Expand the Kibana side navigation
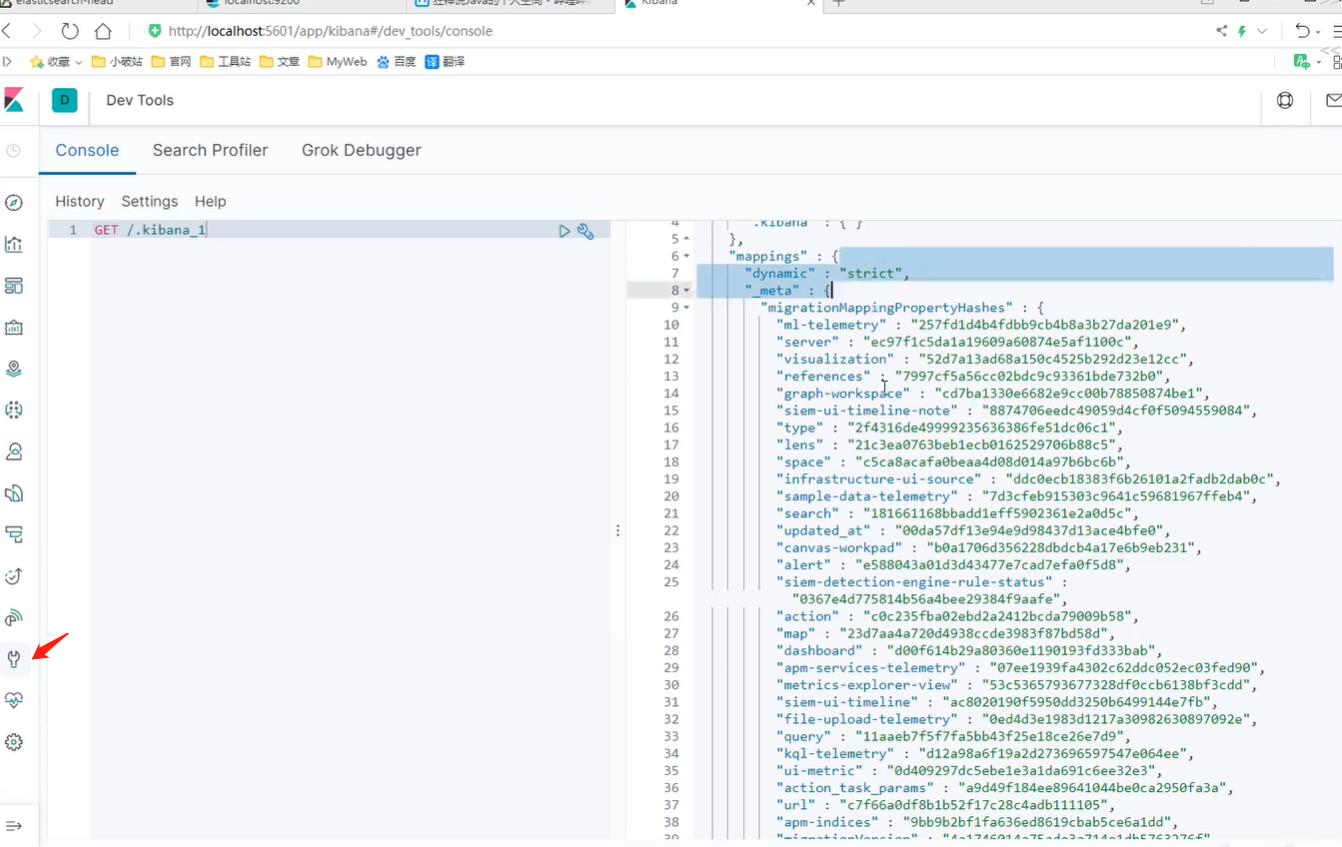The height and width of the screenshot is (847, 1342). [x=14, y=826]
